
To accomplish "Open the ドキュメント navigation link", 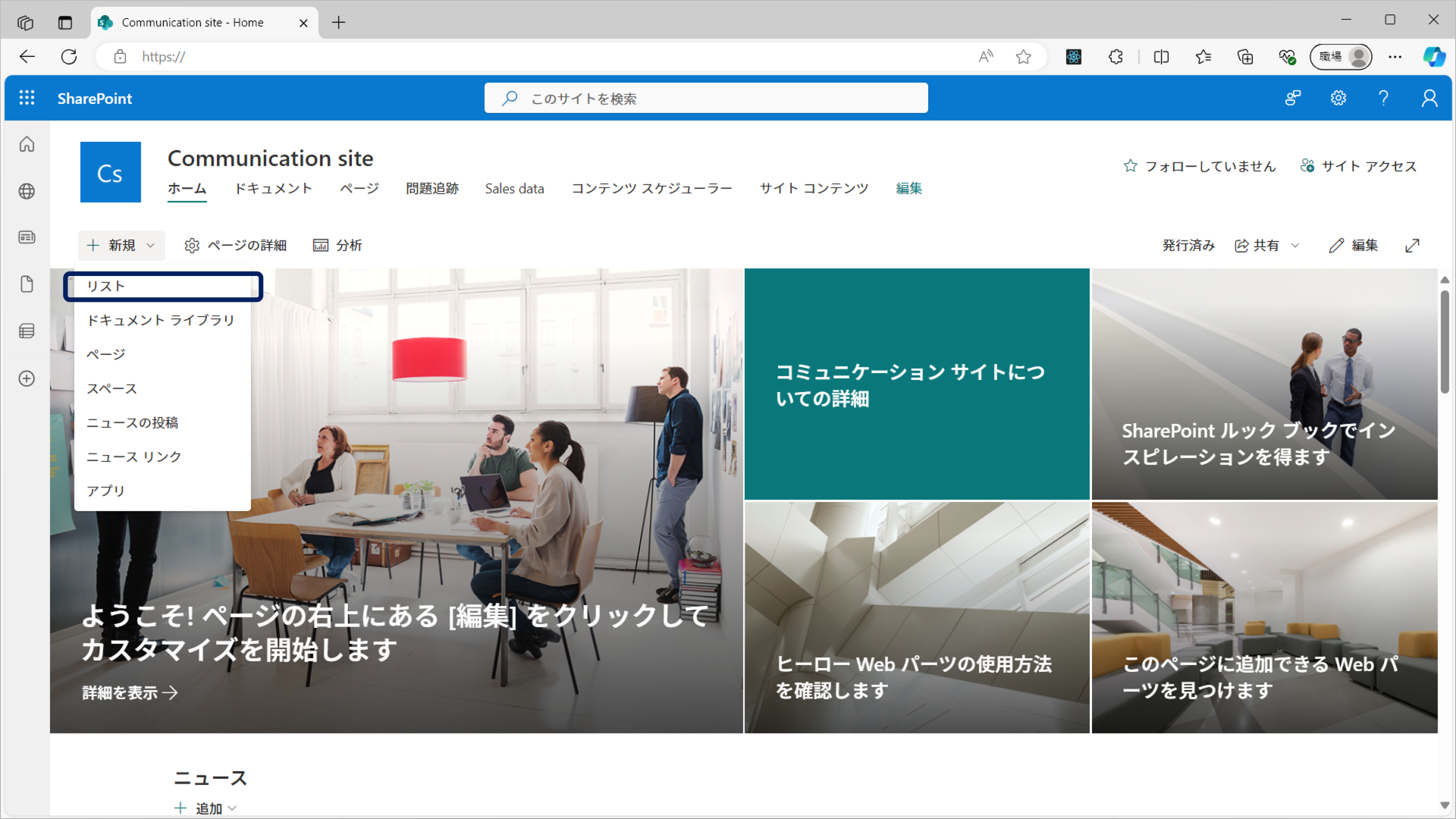I will [x=273, y=188].
